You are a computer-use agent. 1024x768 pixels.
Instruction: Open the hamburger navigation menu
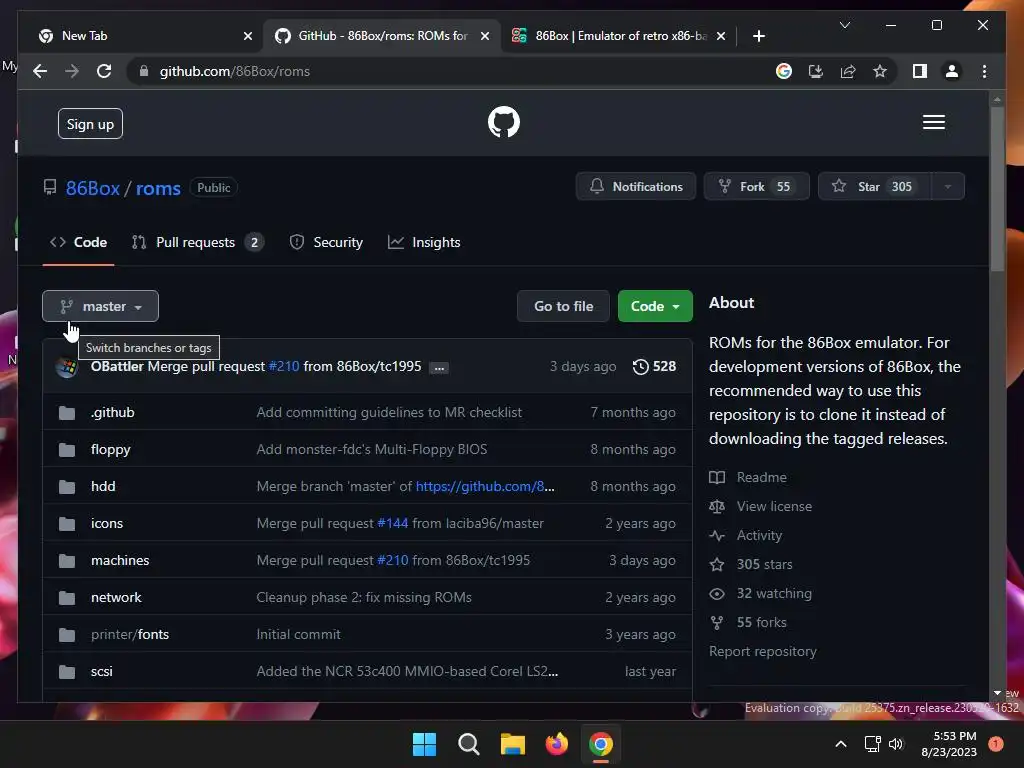pos(933,122)
